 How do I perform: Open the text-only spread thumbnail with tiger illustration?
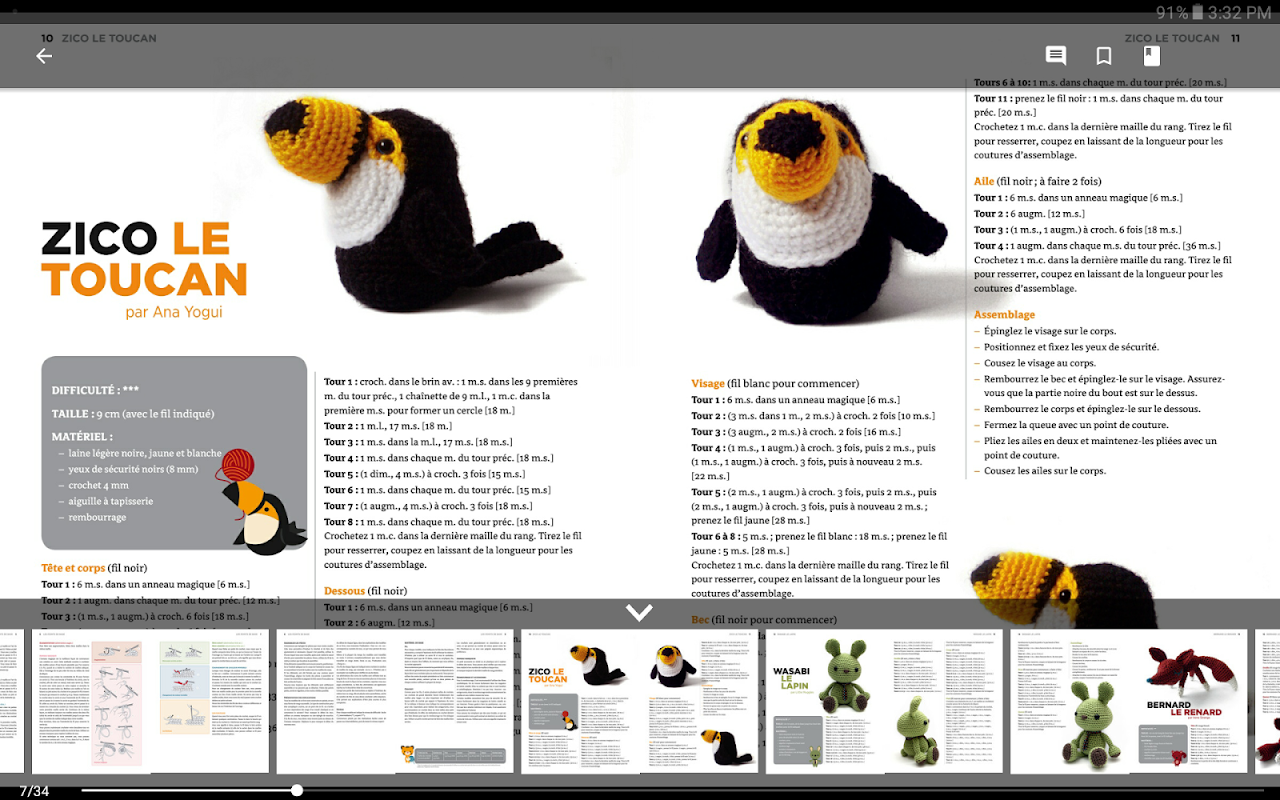(394, 700)
